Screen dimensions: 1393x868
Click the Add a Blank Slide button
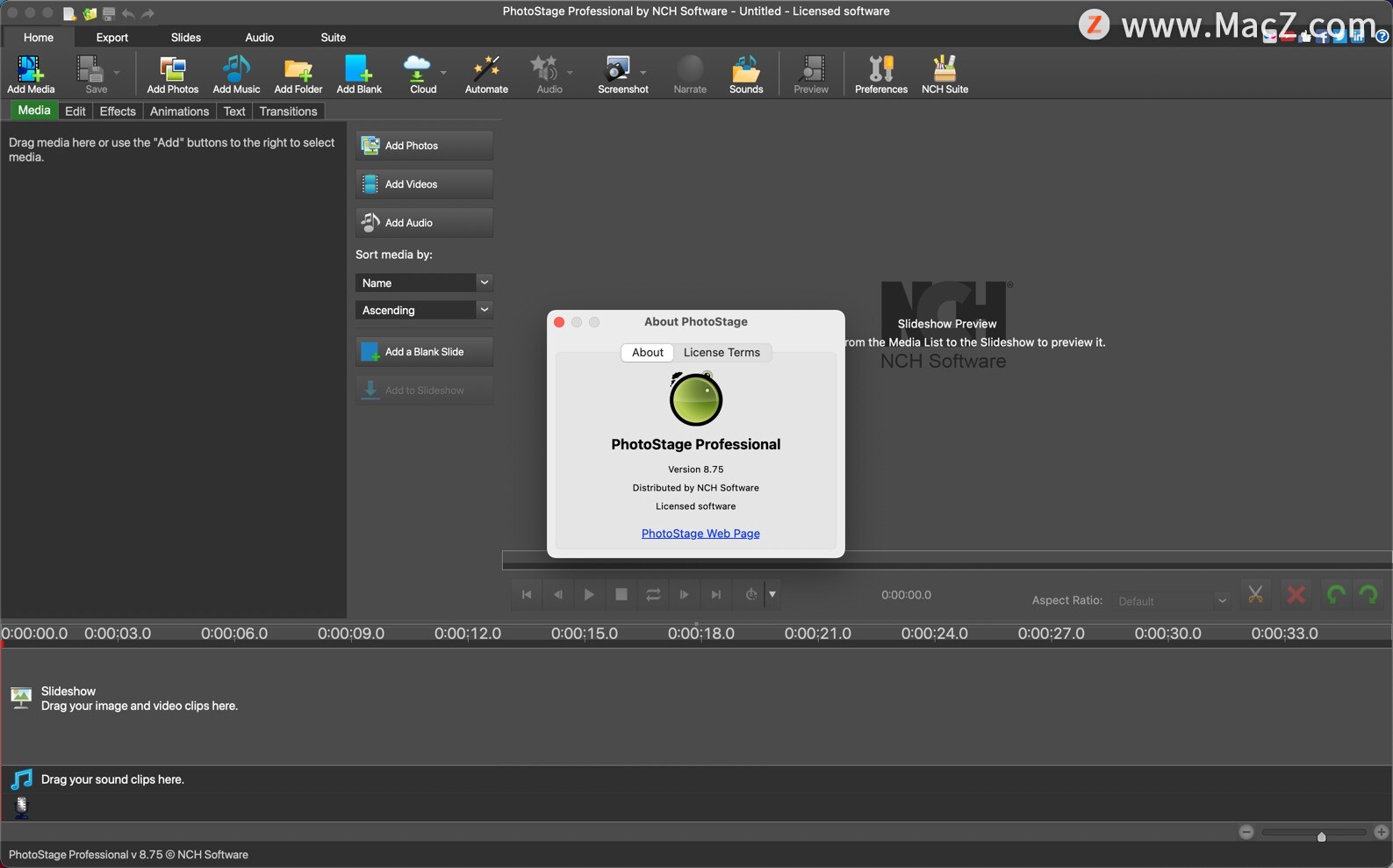424,352
